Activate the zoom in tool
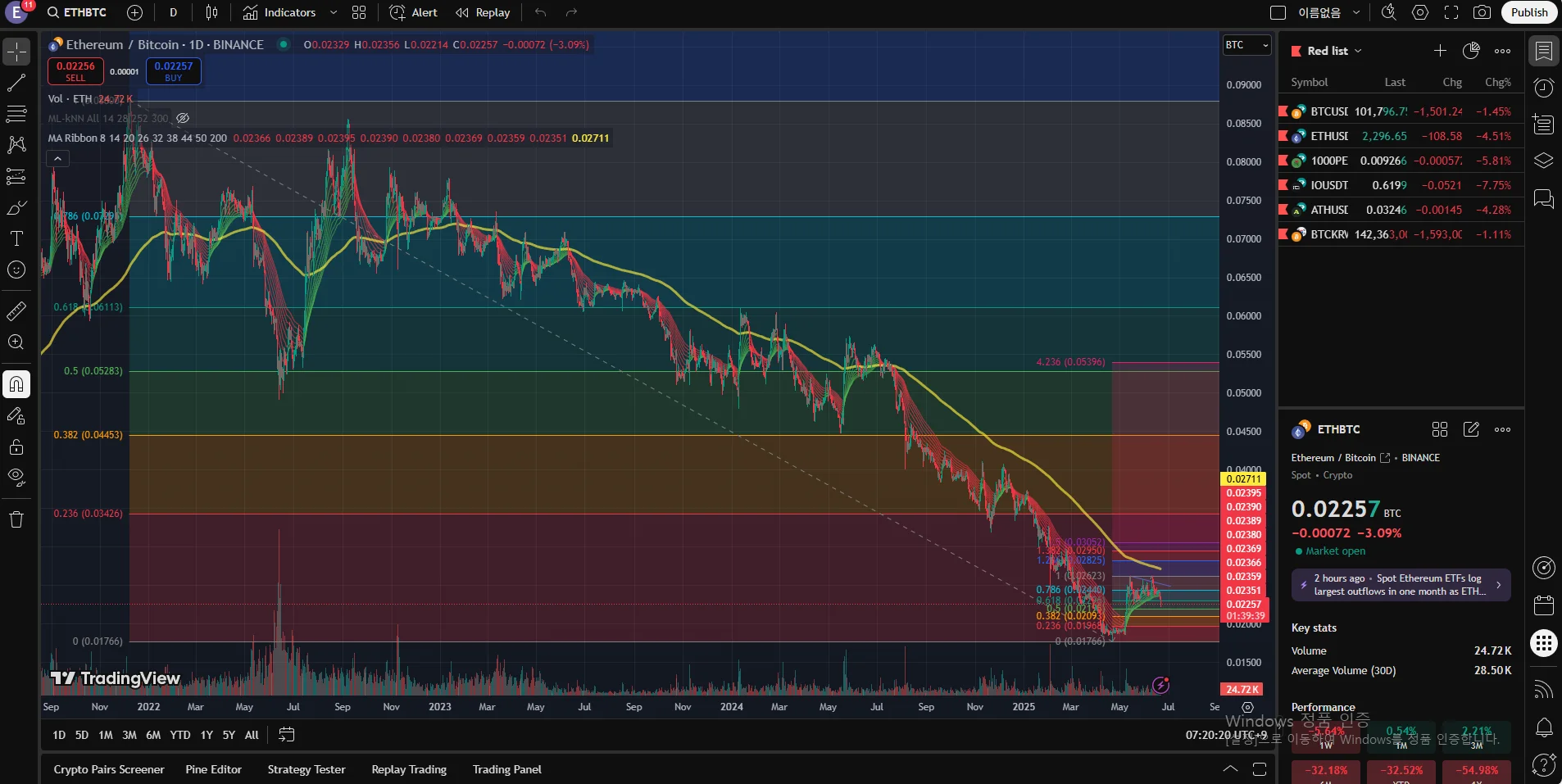Viewport: 1562px width, 784px height. (16, 342)
